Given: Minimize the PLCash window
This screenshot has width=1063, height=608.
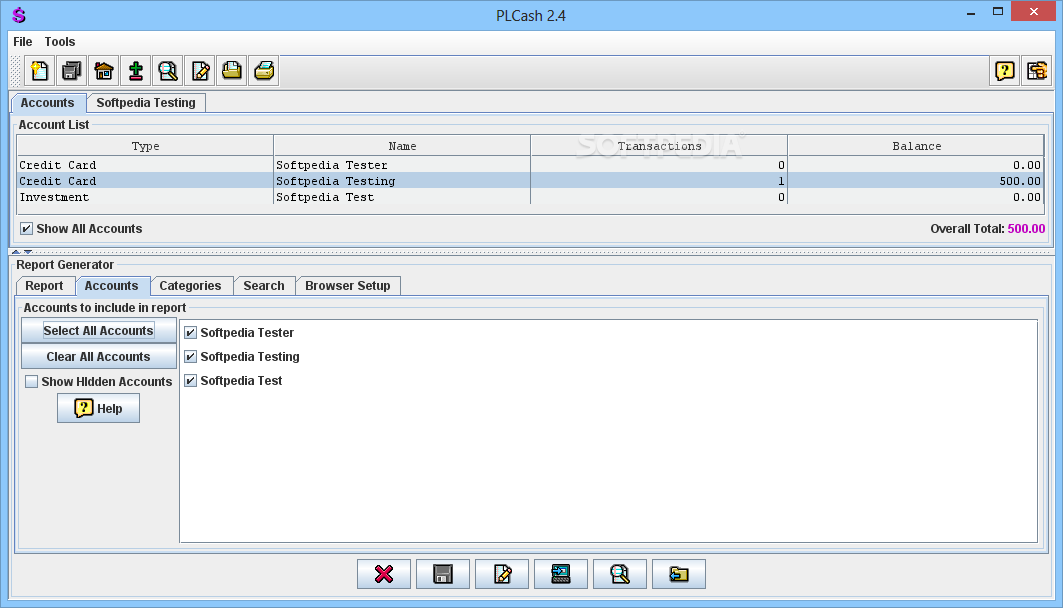Looking at the screenshot, I should tap(971, 12).
